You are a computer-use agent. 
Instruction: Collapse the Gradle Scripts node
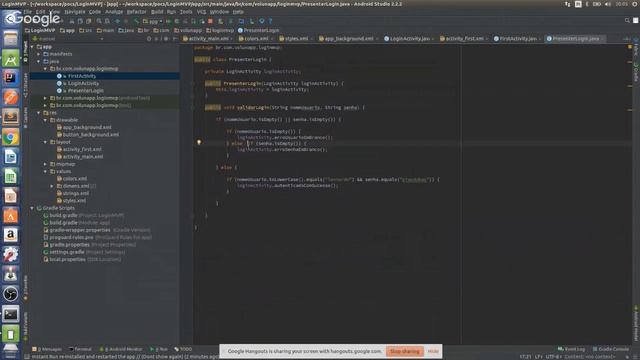(x=32, y=208)
